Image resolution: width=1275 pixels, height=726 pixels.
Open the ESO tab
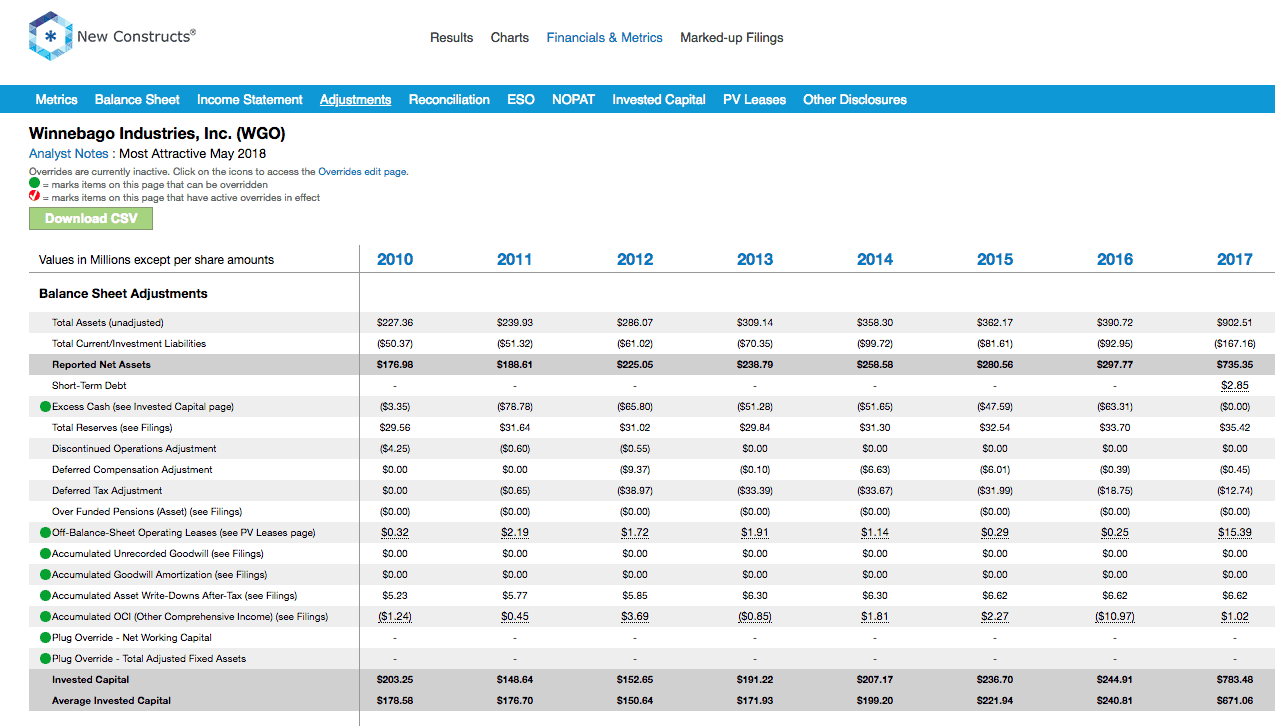[521, 99]
